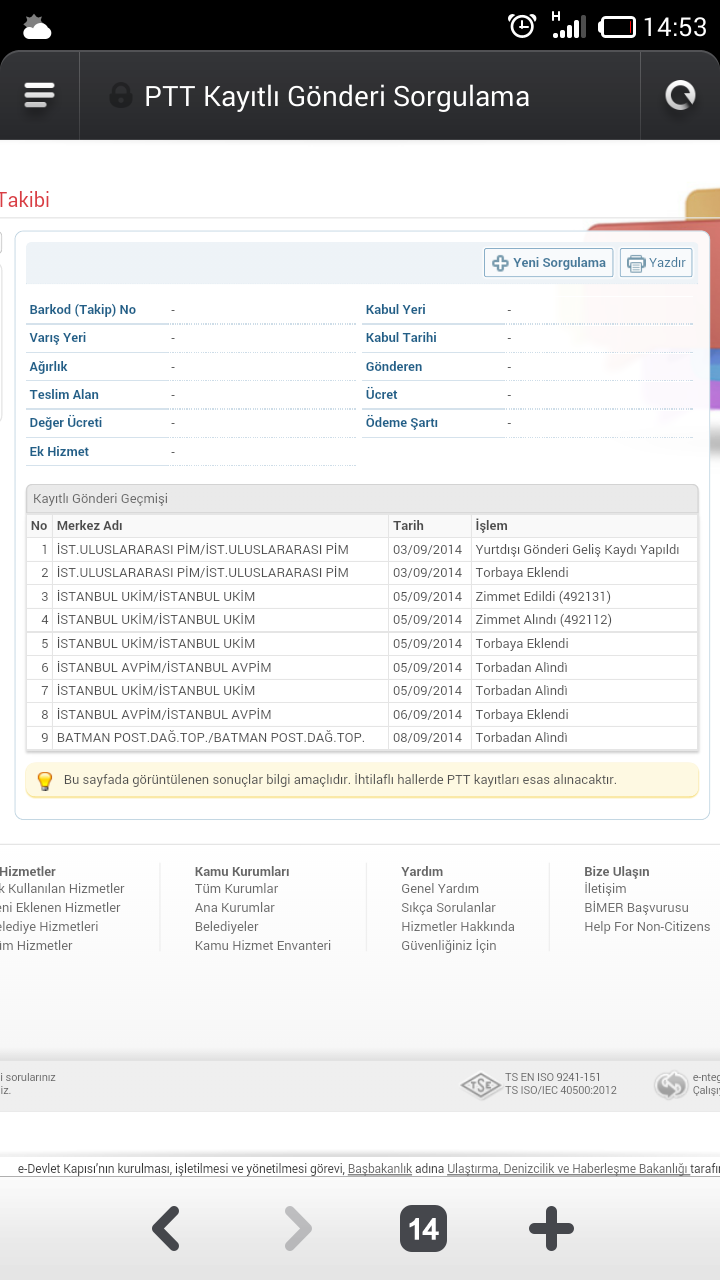This screenshot has height=1280, width=720.
Task: Open the Tüm Kurumlar link
Action: (236, 888)
